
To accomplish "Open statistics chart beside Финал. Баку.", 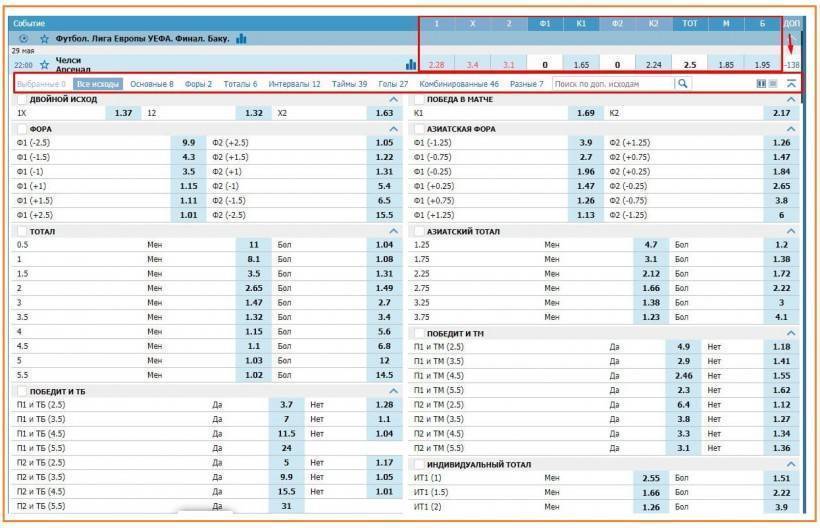I will 241,38.
